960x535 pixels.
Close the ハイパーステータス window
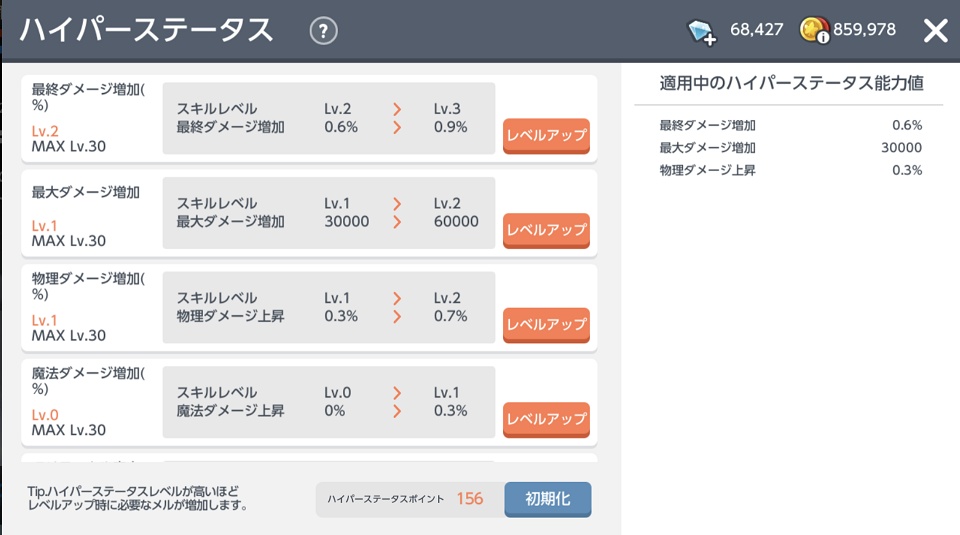click(935, 31)
